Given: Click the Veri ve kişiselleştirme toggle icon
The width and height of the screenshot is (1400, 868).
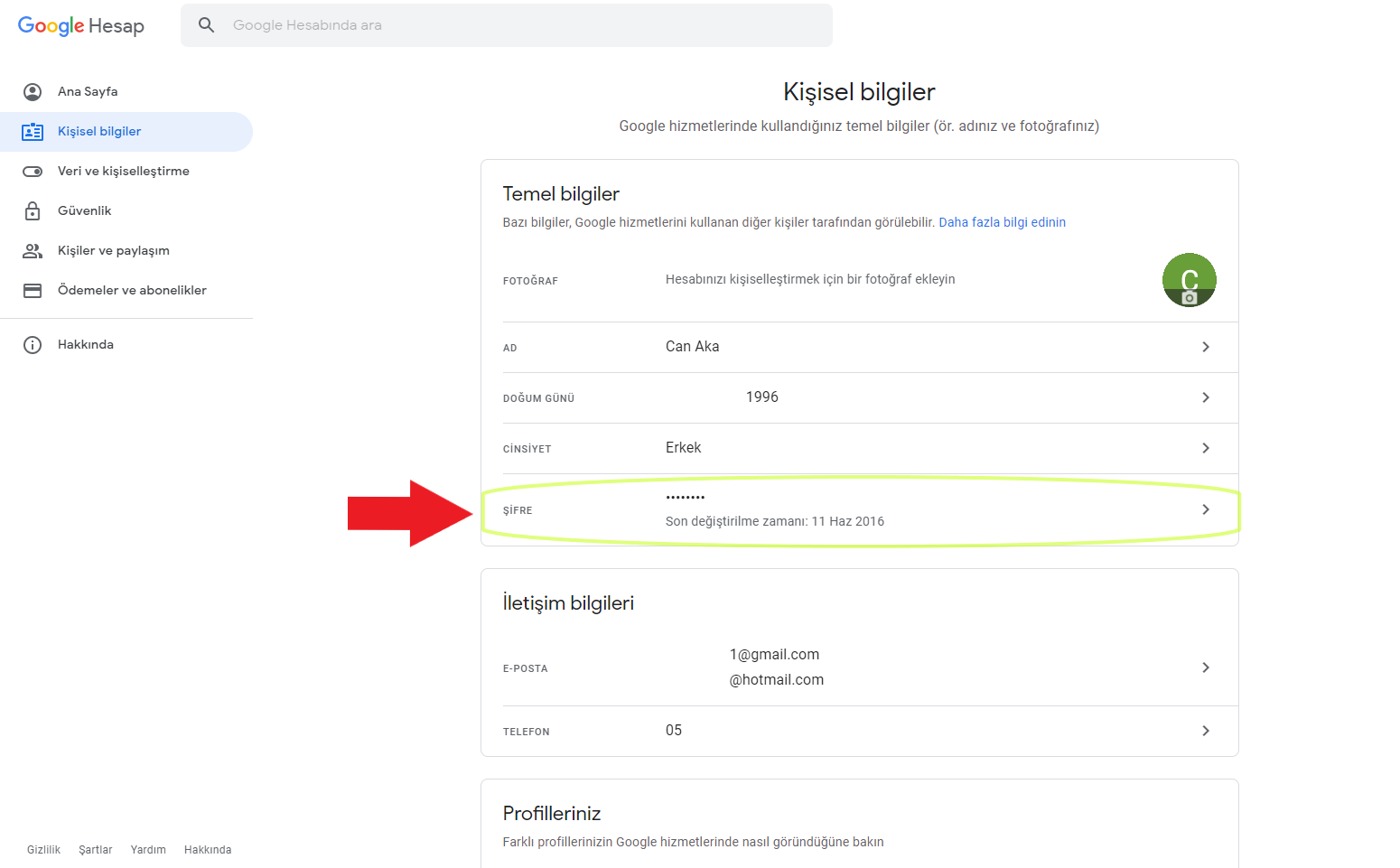Looking at the screenshot, I should pyautogui.click(x=33, y=171).
